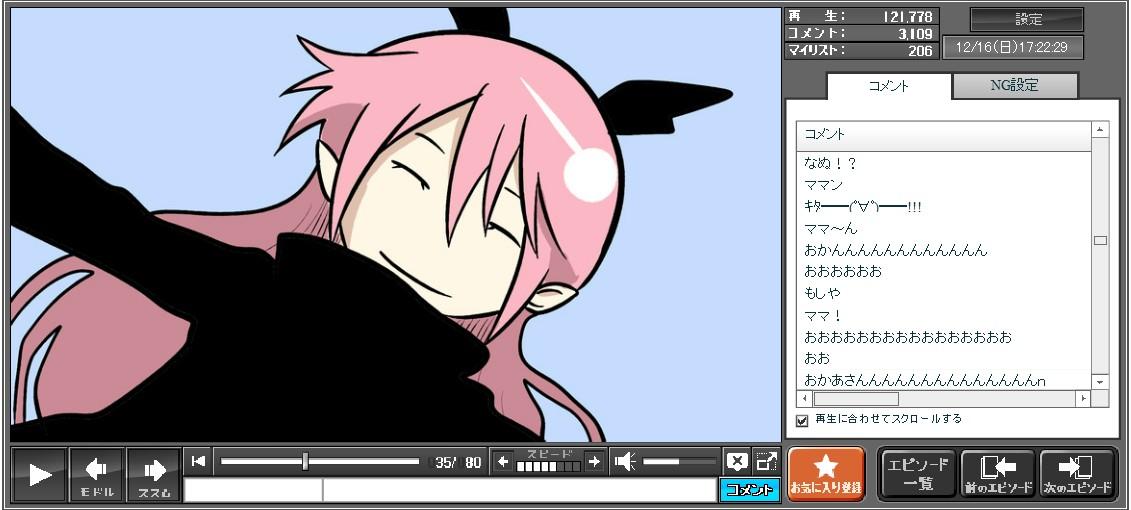Enter fullscreen with the expand icon

pyautogui.click(x=767, y=461)
